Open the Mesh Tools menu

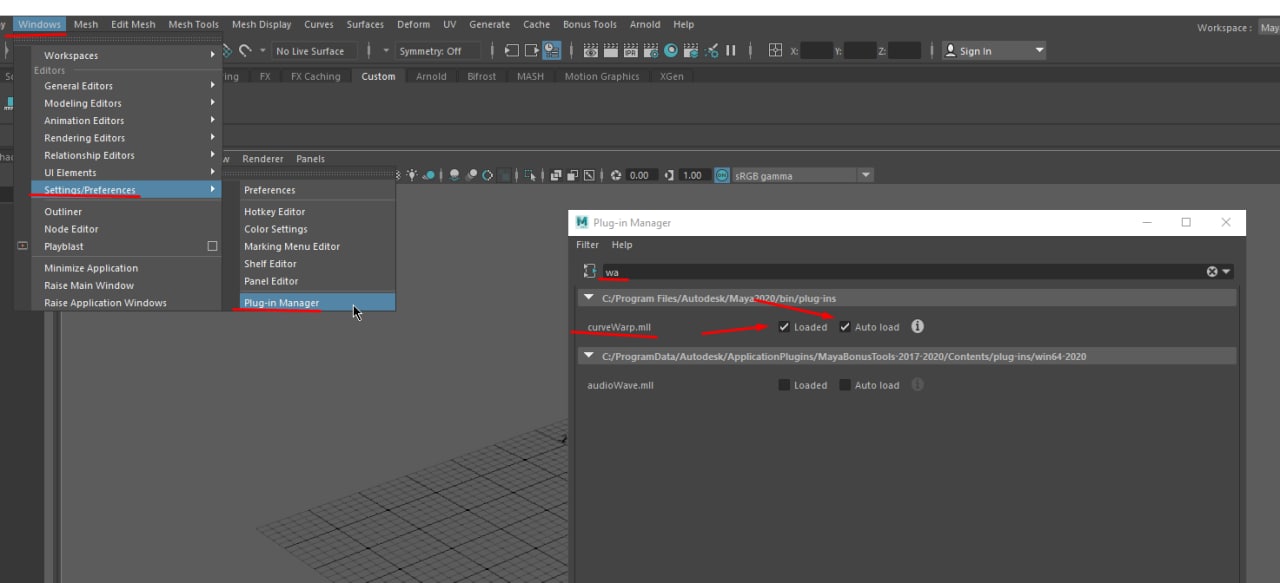(x=193, y=24)
